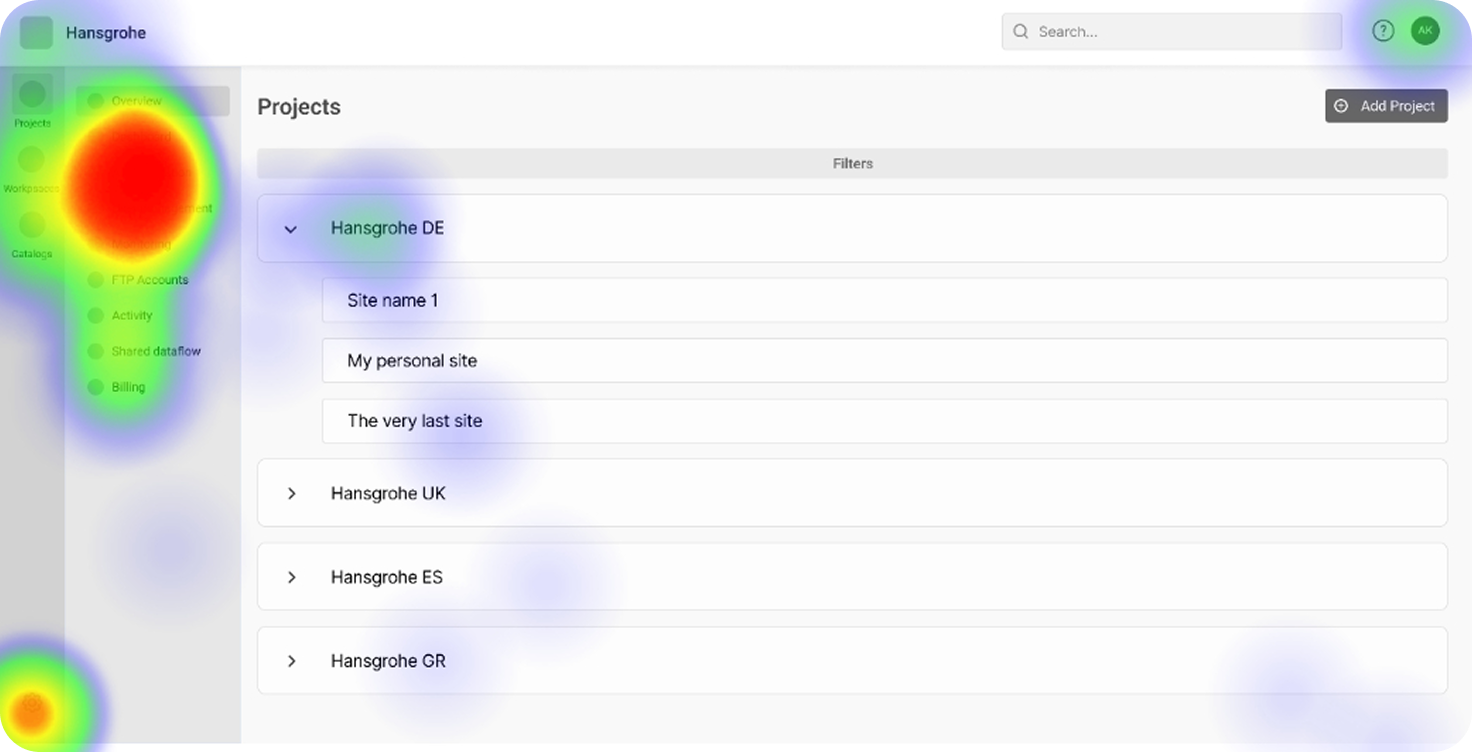The width and height of the screenshot is (1472, 752).
Task: Click the Hansgrohe GR project title
Action: tap(388, 661)
